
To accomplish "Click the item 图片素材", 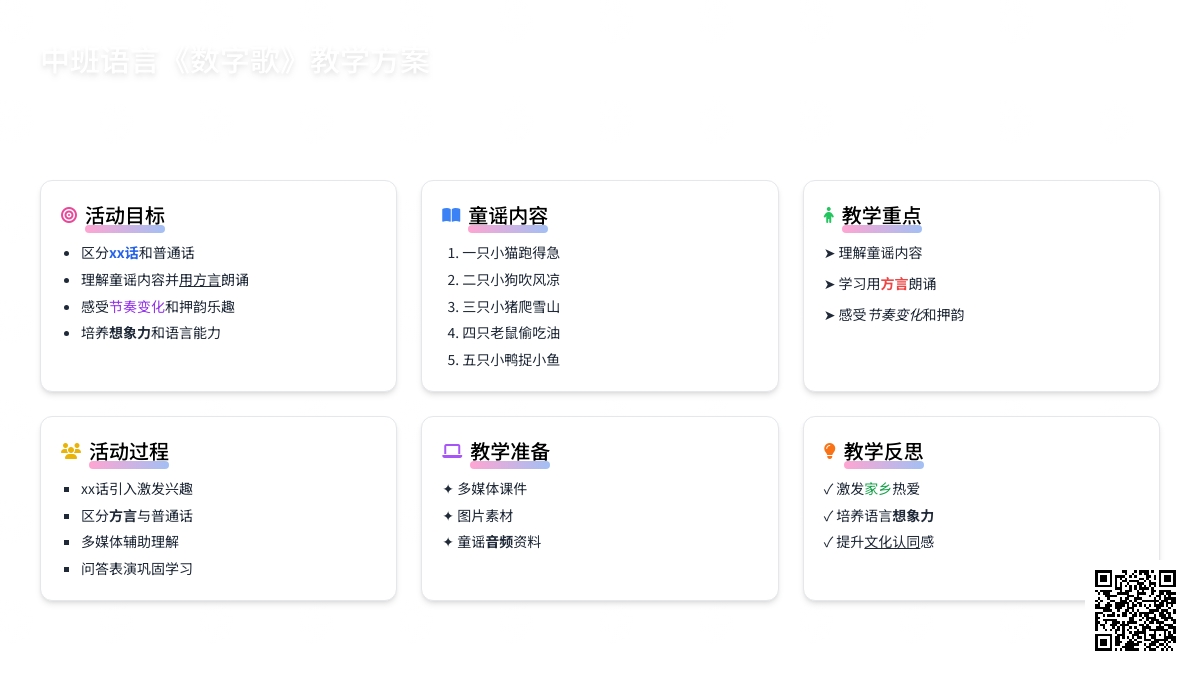I will tap(477, 516).
